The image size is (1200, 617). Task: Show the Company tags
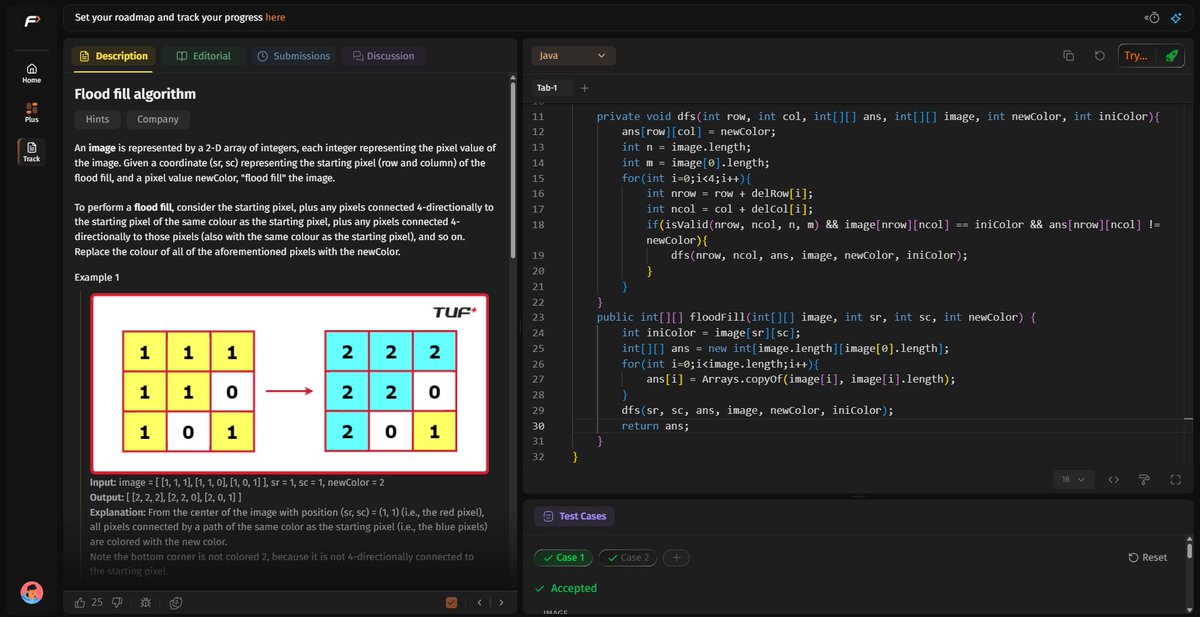[x=158, y=119]
